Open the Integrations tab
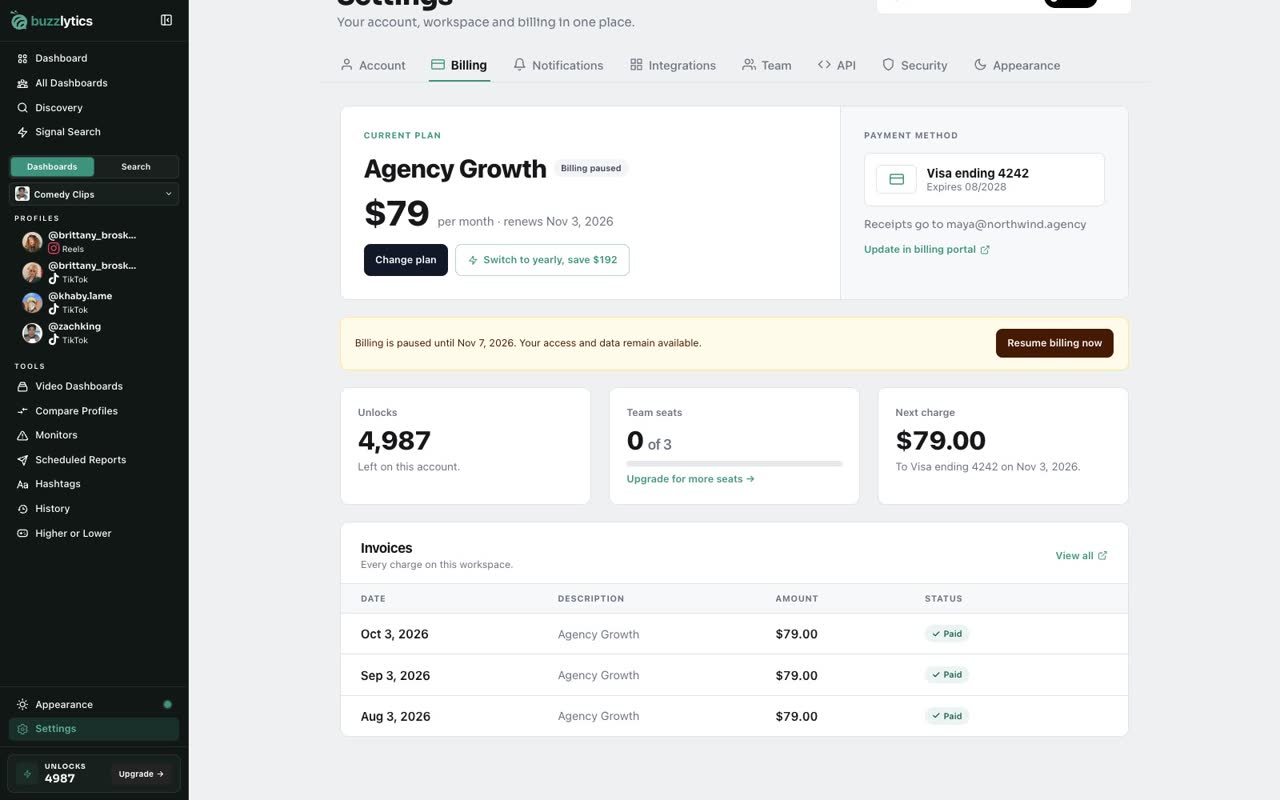Image resolution: width=1280 pixels, height=800 pixels. (x=673, y=65)
